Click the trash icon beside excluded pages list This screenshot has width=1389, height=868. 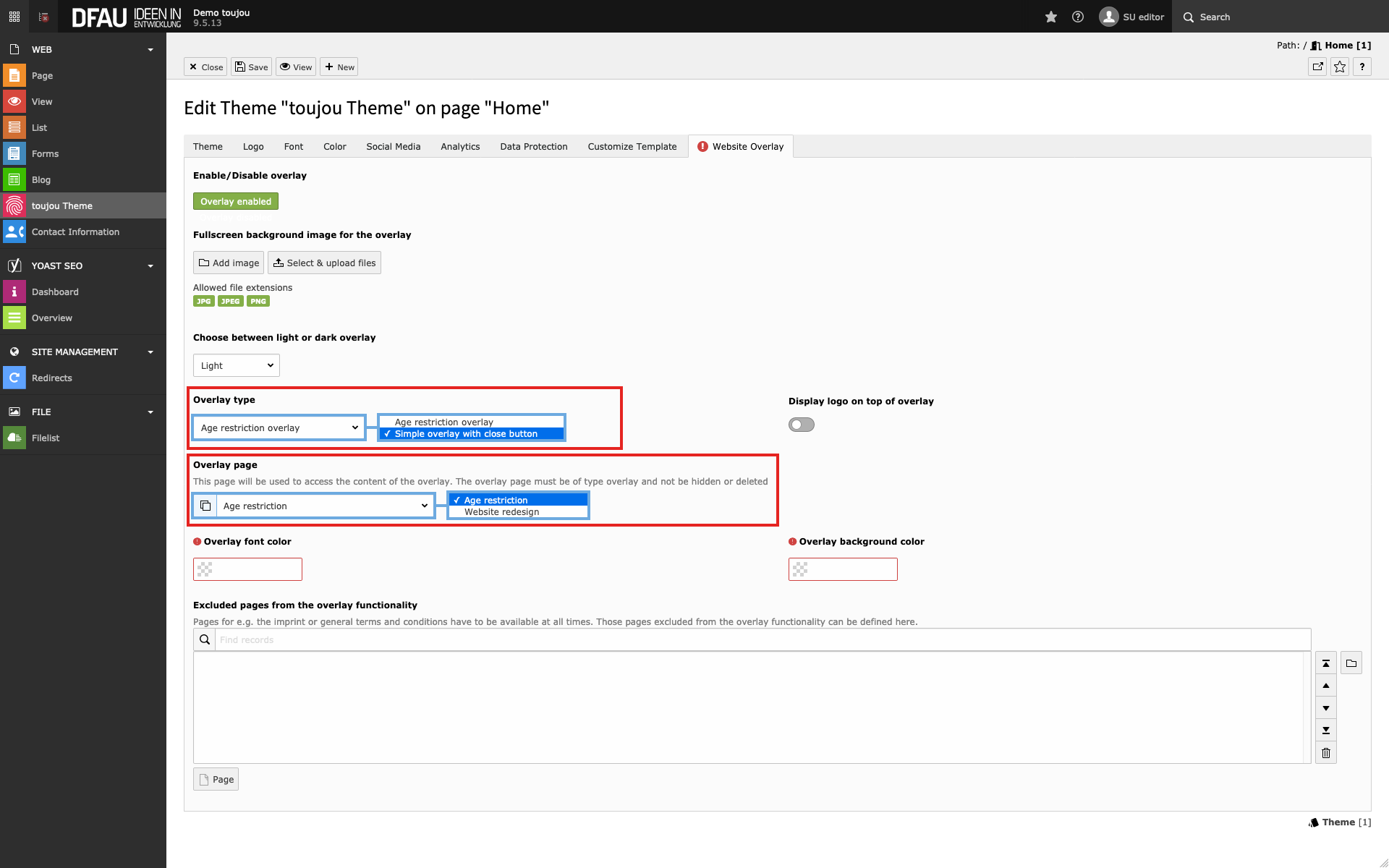1325,753
